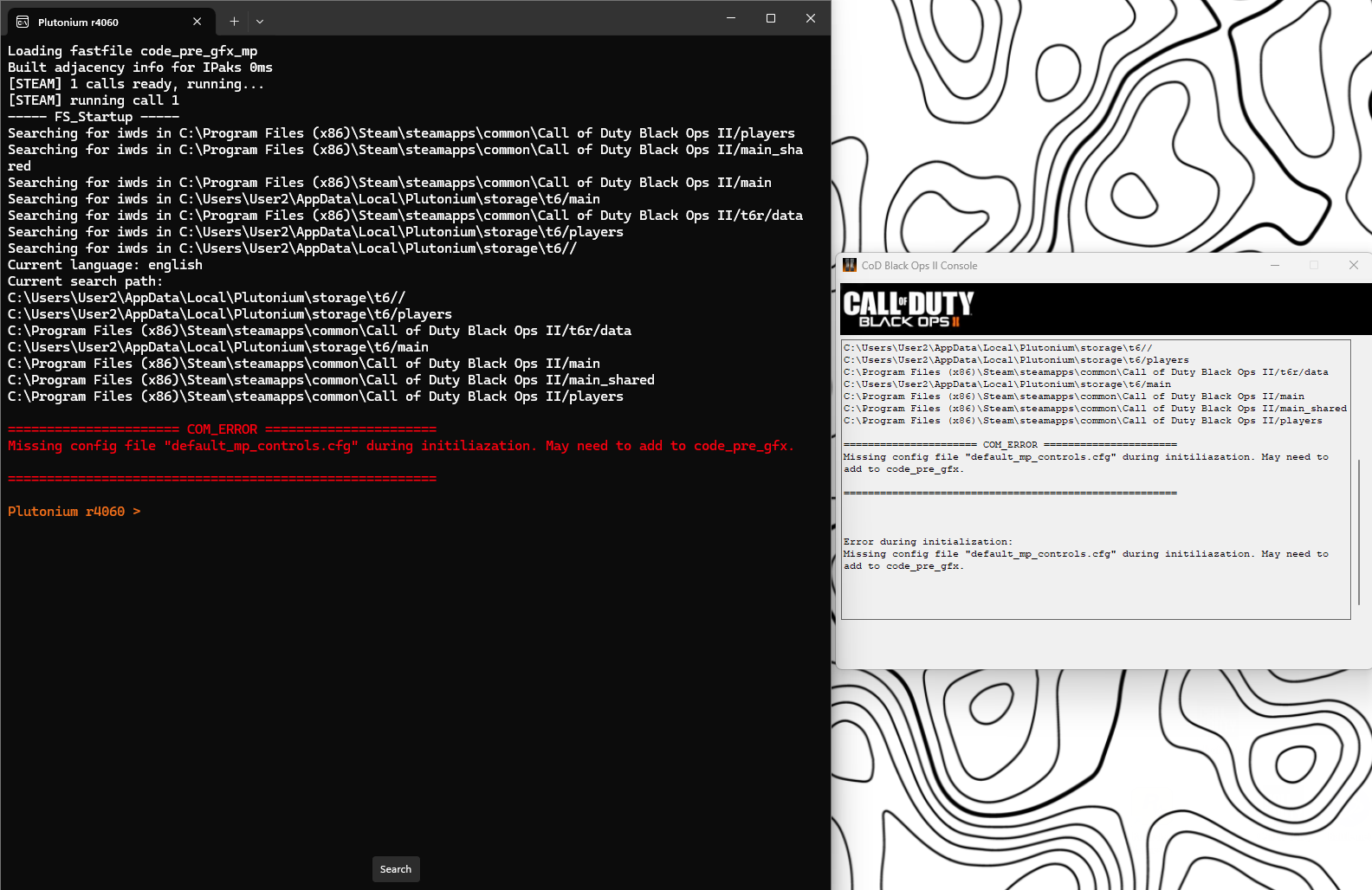Minimize the CoD Black Ops II Console

(x=1275, y=265)
